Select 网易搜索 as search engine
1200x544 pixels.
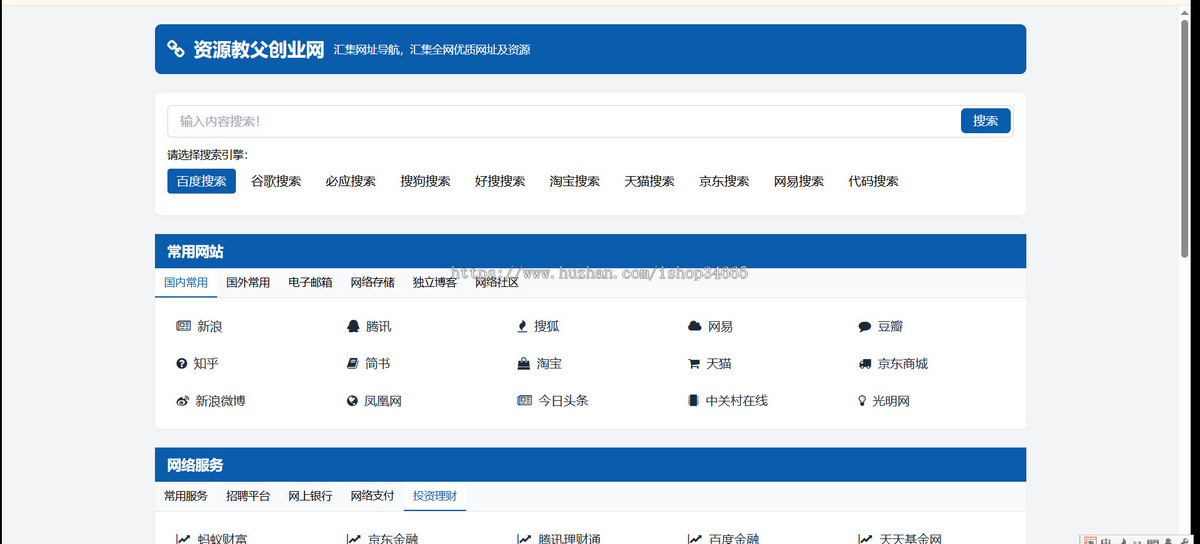tap(799, 181)
